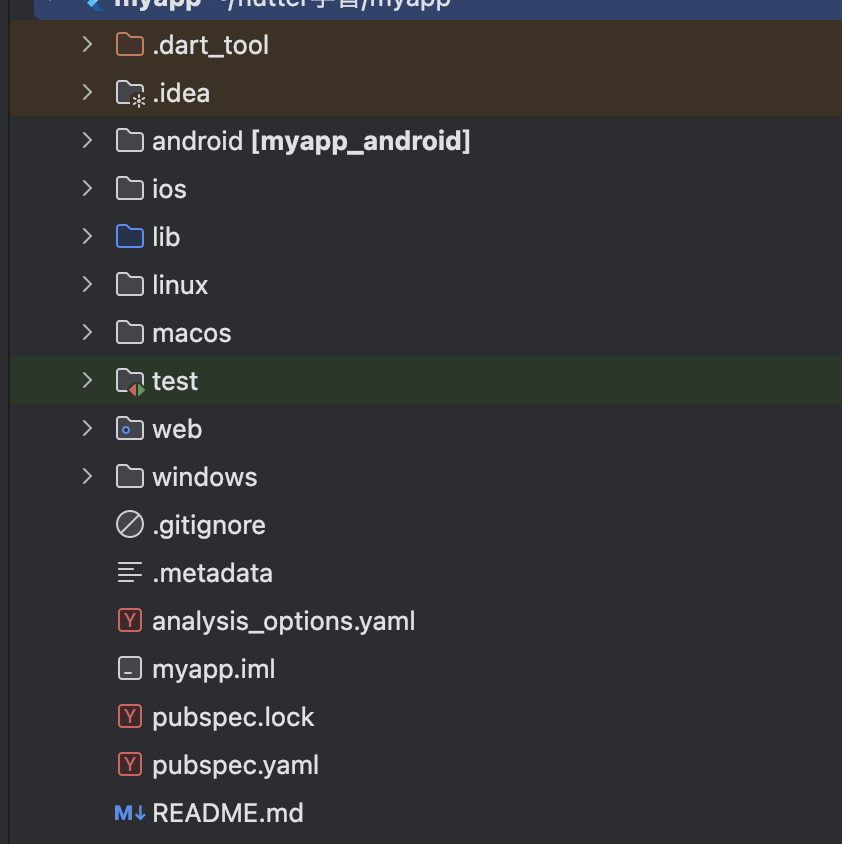This screenshot has height=844, width=842.
Task: Click the .gitignore ignore-file icon
Action: point(129,525)
